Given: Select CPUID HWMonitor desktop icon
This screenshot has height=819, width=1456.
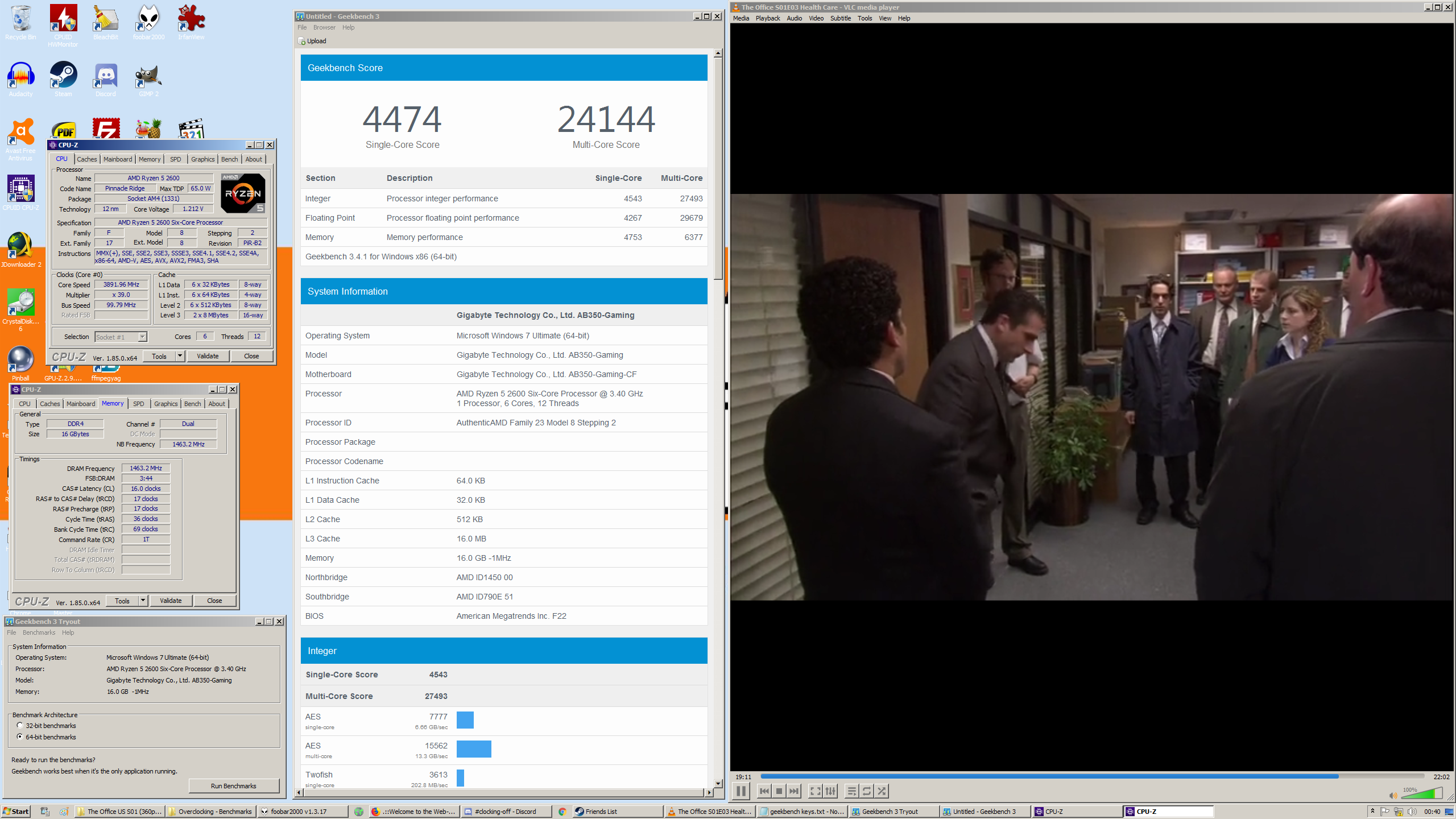Looking at the screenshot, I should pos(63,26).
